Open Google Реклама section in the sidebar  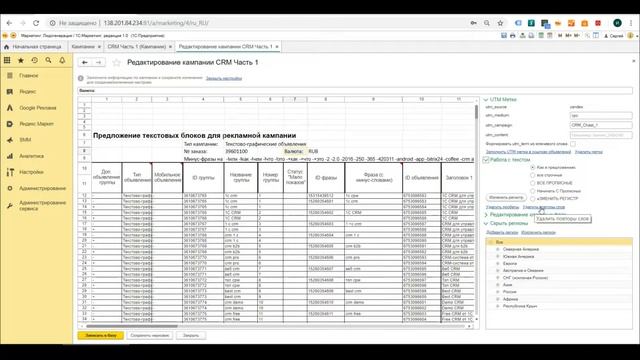[38, 108]
